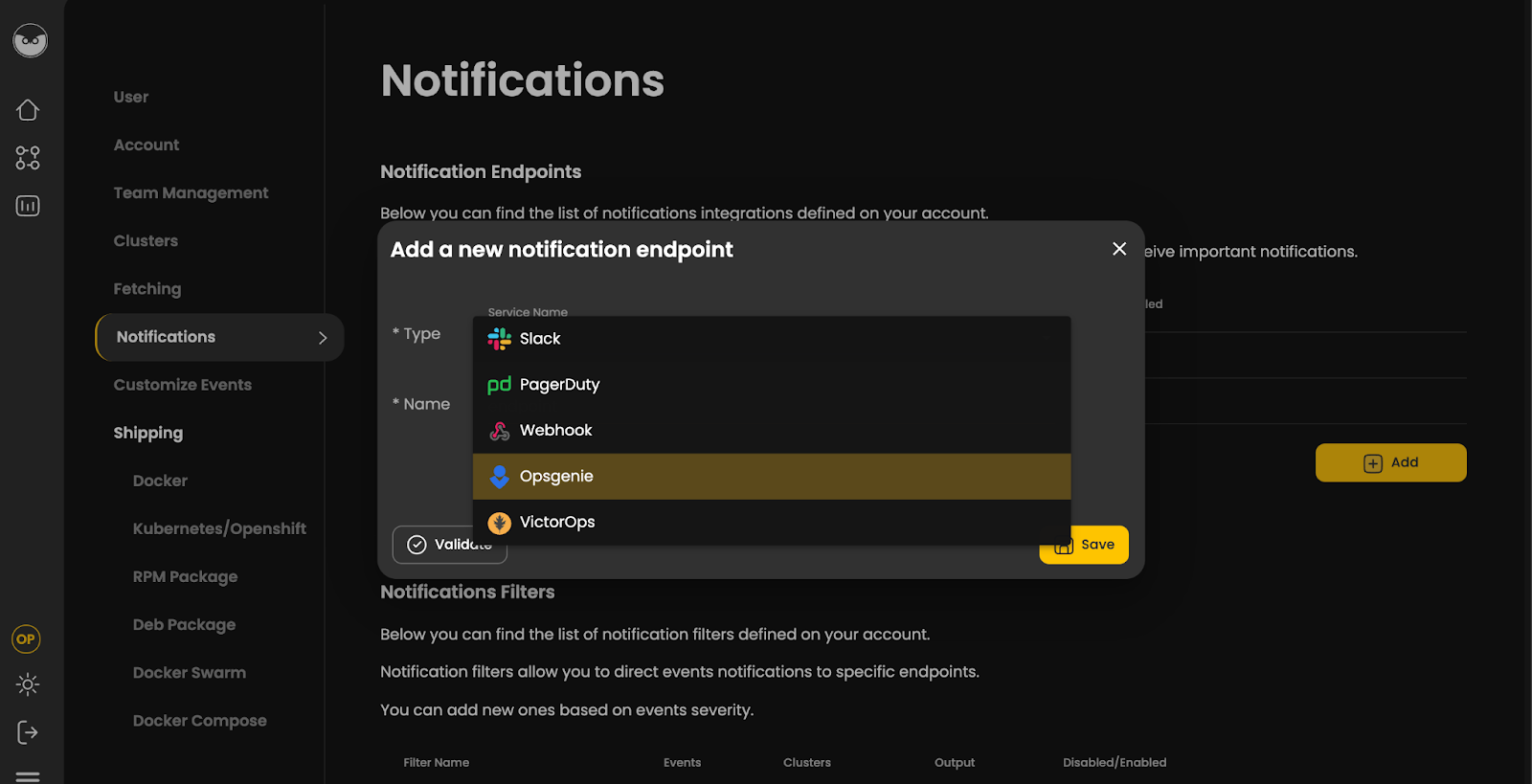Click the Save button

(x=1084, y=545)
